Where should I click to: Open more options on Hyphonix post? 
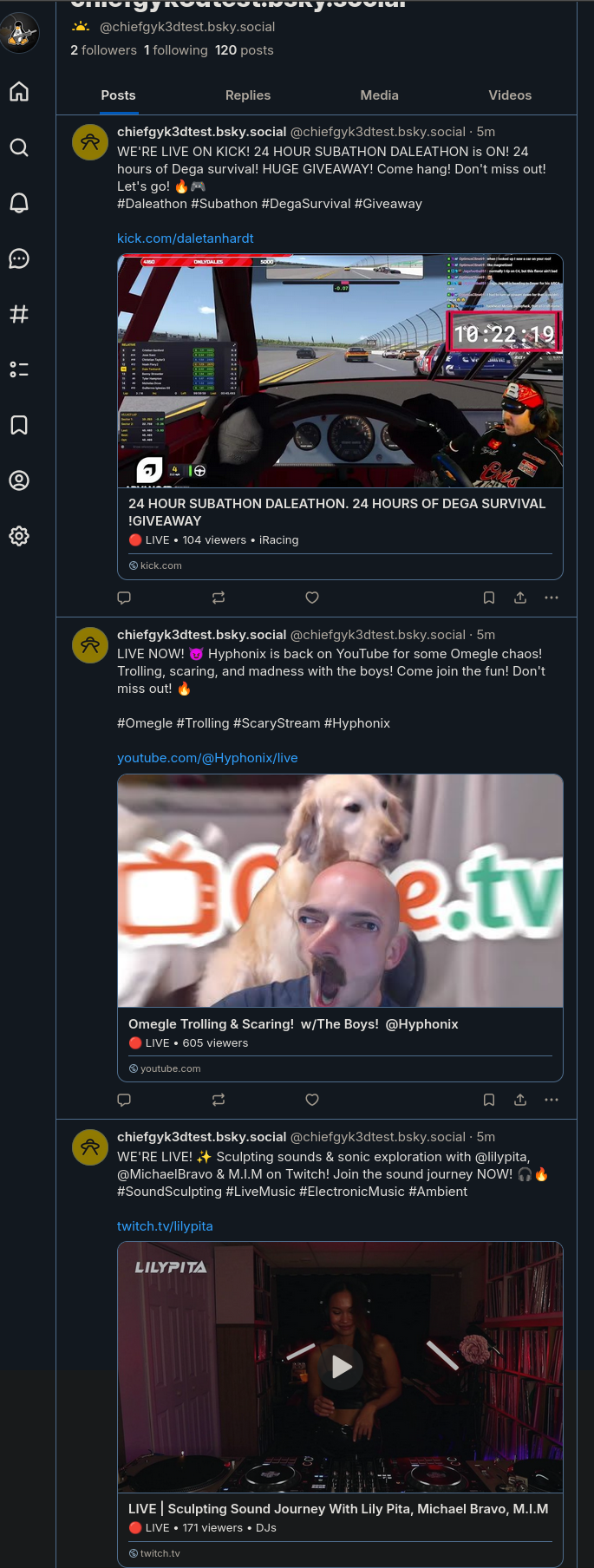[552, 1100]
